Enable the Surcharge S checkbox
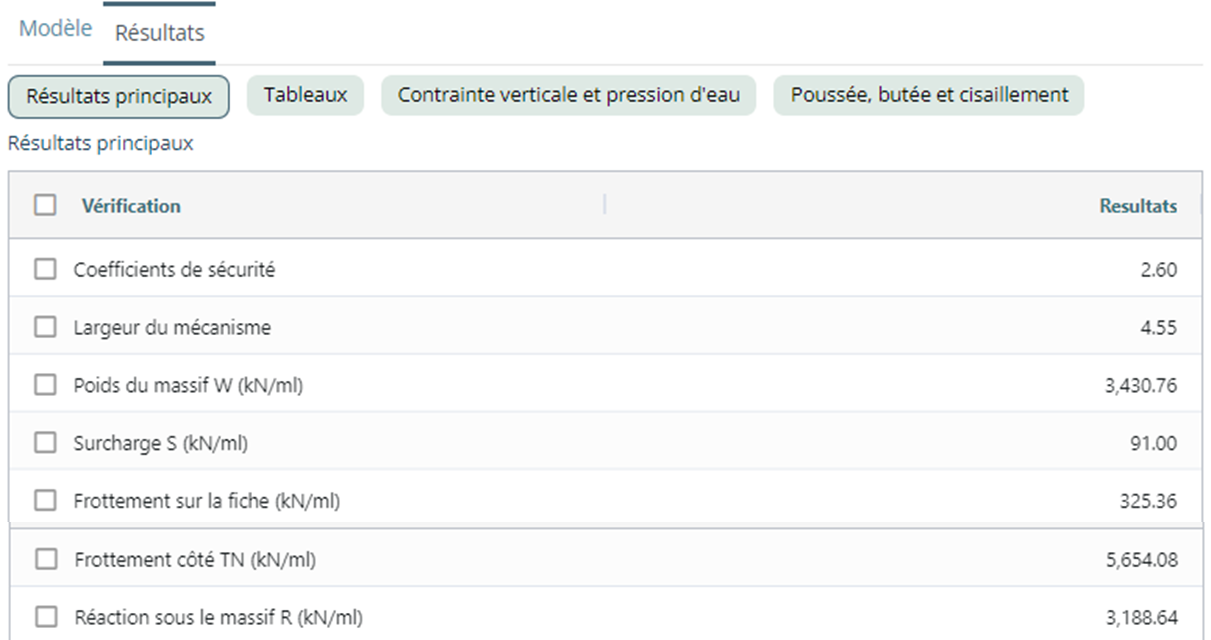Screen dimensions: 1211x640 (45, 443)
